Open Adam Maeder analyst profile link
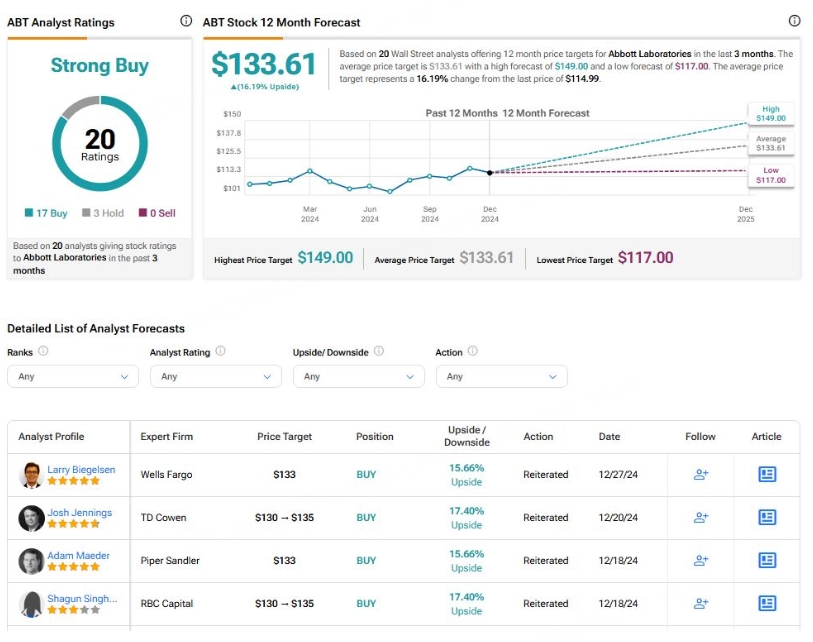This screenshot has width=813, height=642. coord(78,555)
